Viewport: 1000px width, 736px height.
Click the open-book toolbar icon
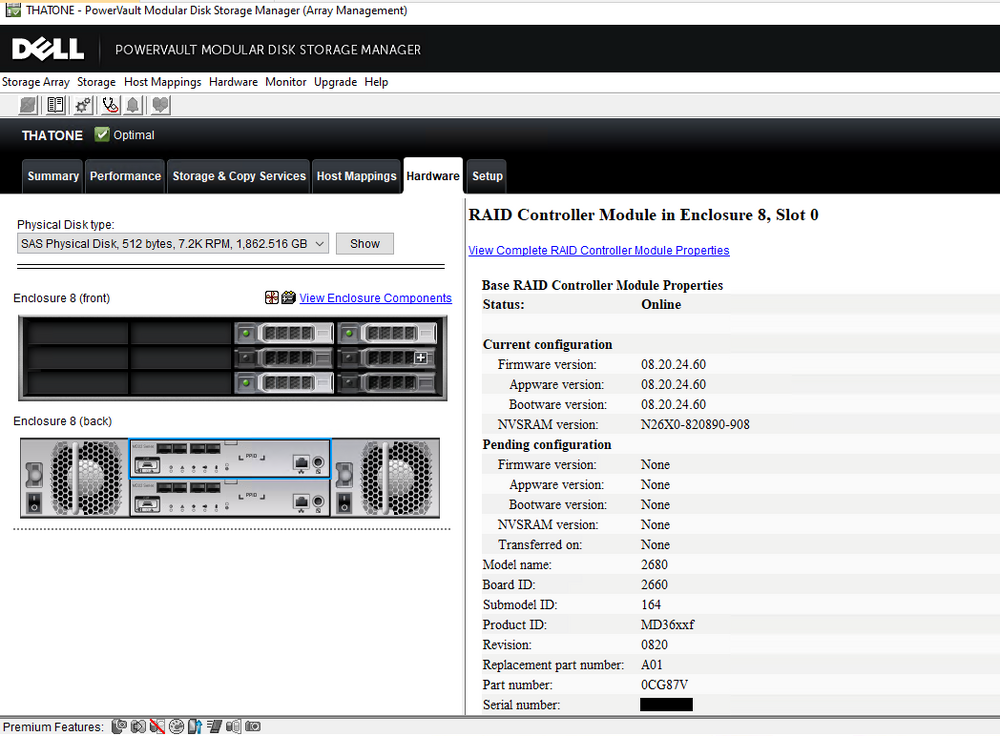point(55,105)
